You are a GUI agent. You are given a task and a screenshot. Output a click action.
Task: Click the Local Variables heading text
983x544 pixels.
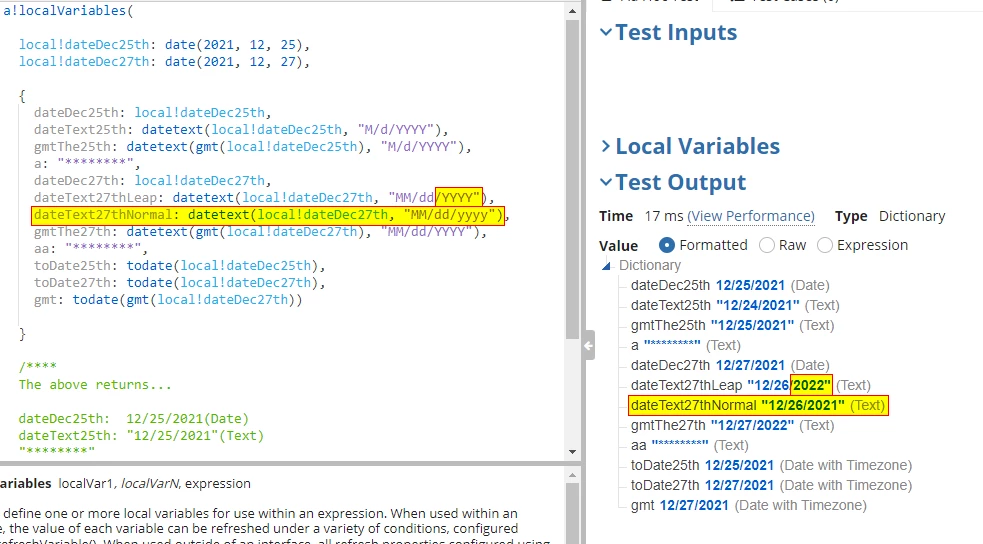pos(698,146)
